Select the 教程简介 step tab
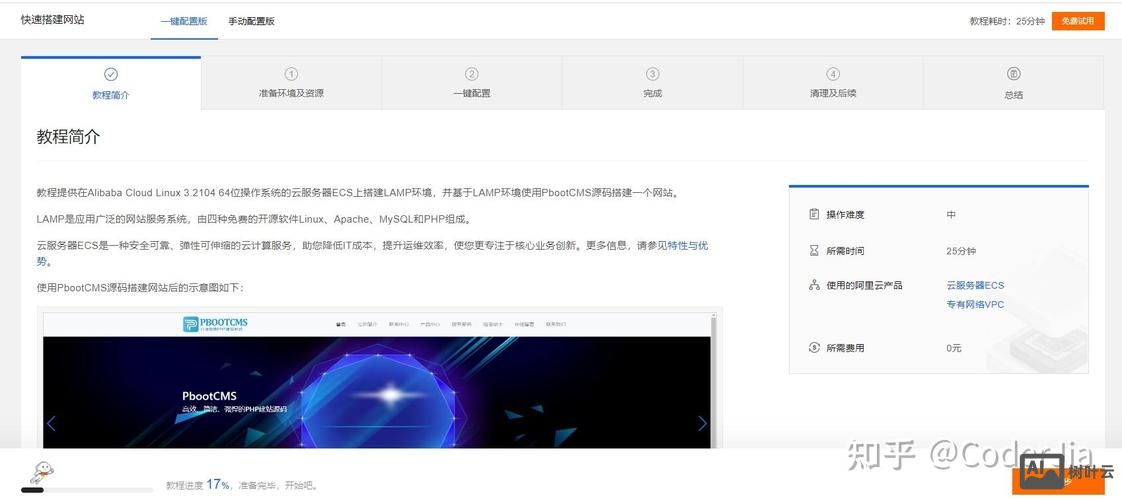The image size is (1122, 500). pyautogui.click(x=111, y=84)
